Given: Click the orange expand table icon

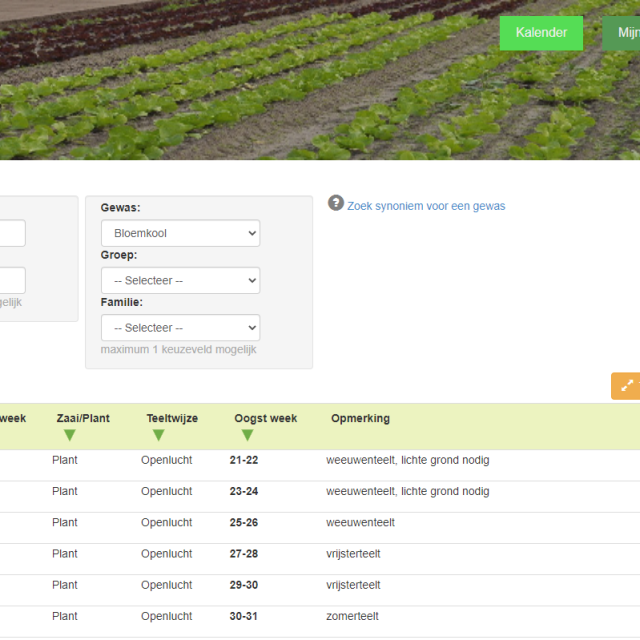Looking at the screenshot, I should (626, 385).
